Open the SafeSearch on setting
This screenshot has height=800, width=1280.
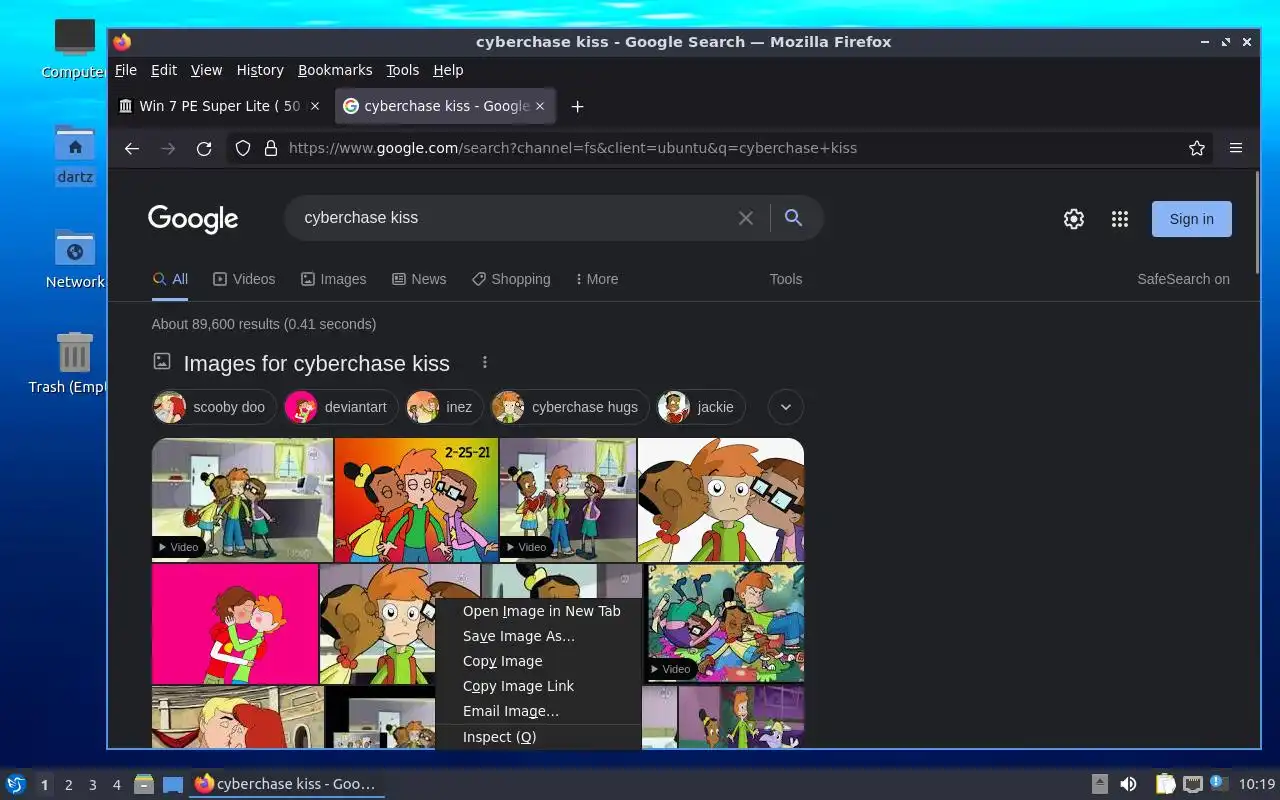pos(1183,279)
